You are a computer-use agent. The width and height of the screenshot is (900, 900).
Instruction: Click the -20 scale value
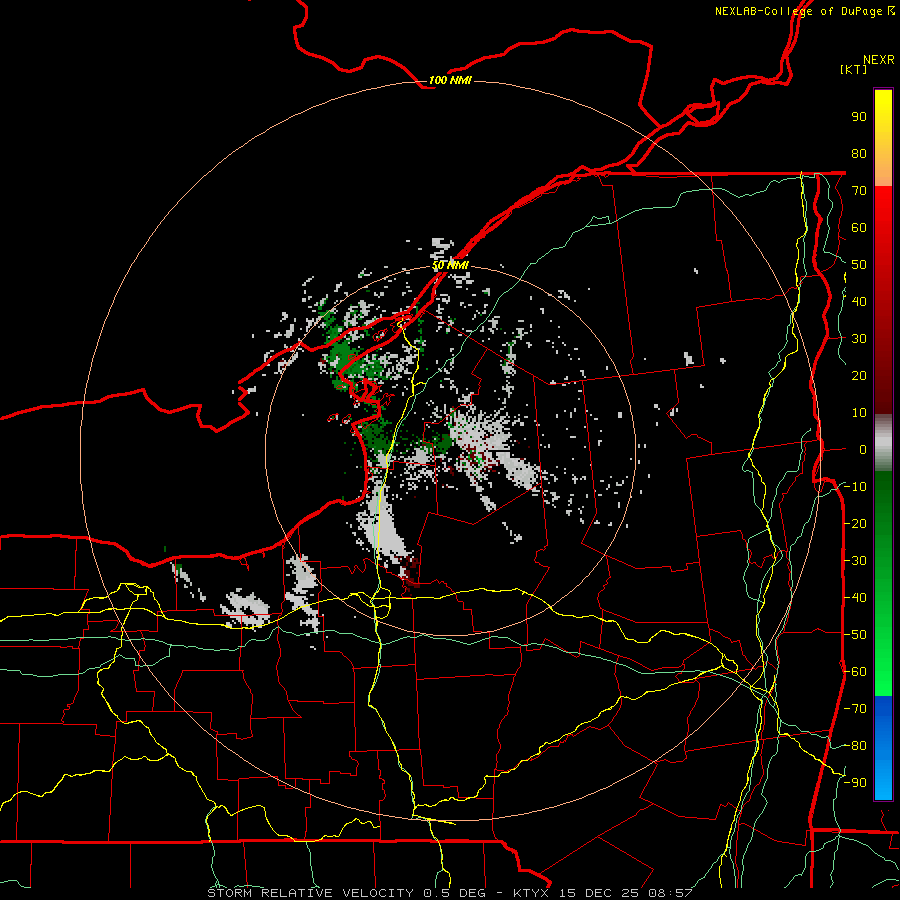pyautogui.click(x=855, y=524)
